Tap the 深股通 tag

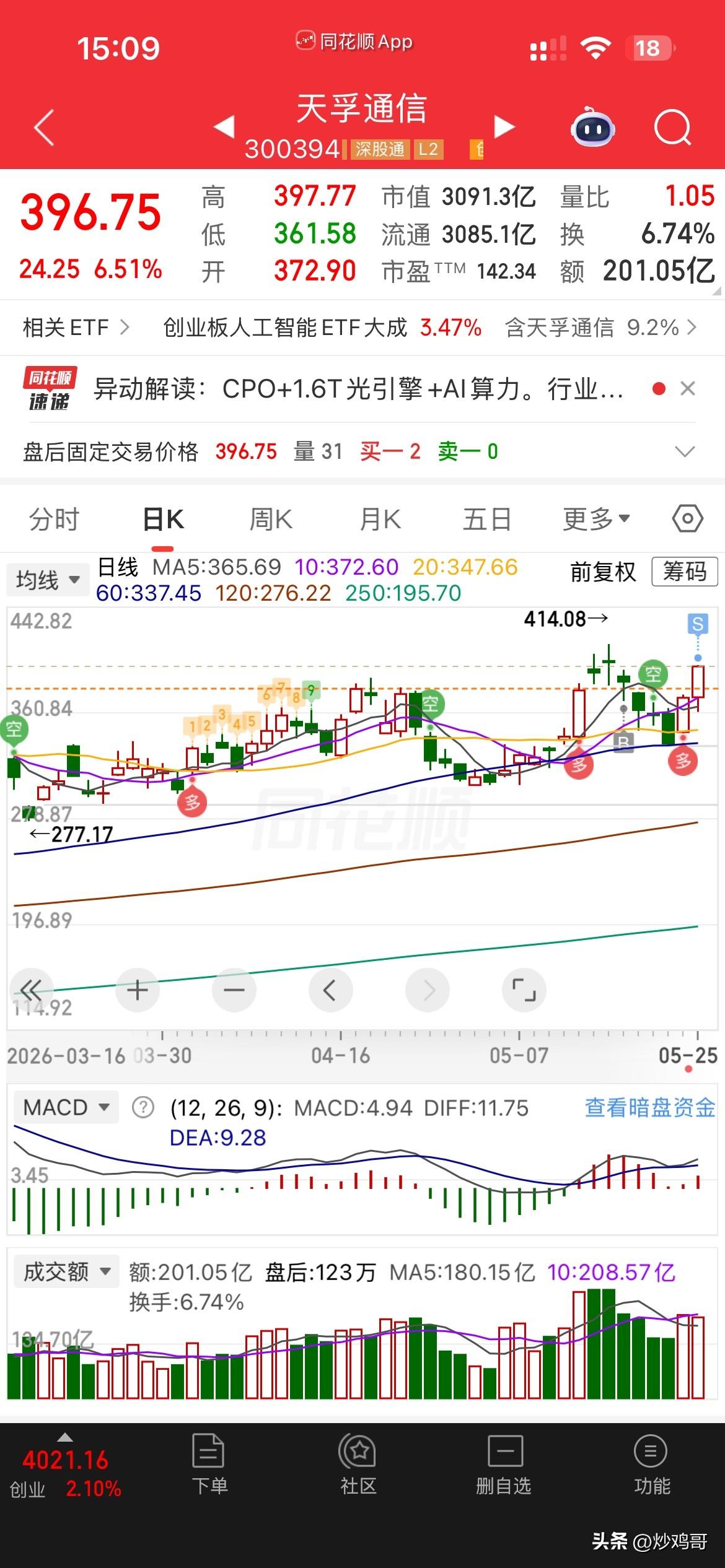(x=379, y=149)
